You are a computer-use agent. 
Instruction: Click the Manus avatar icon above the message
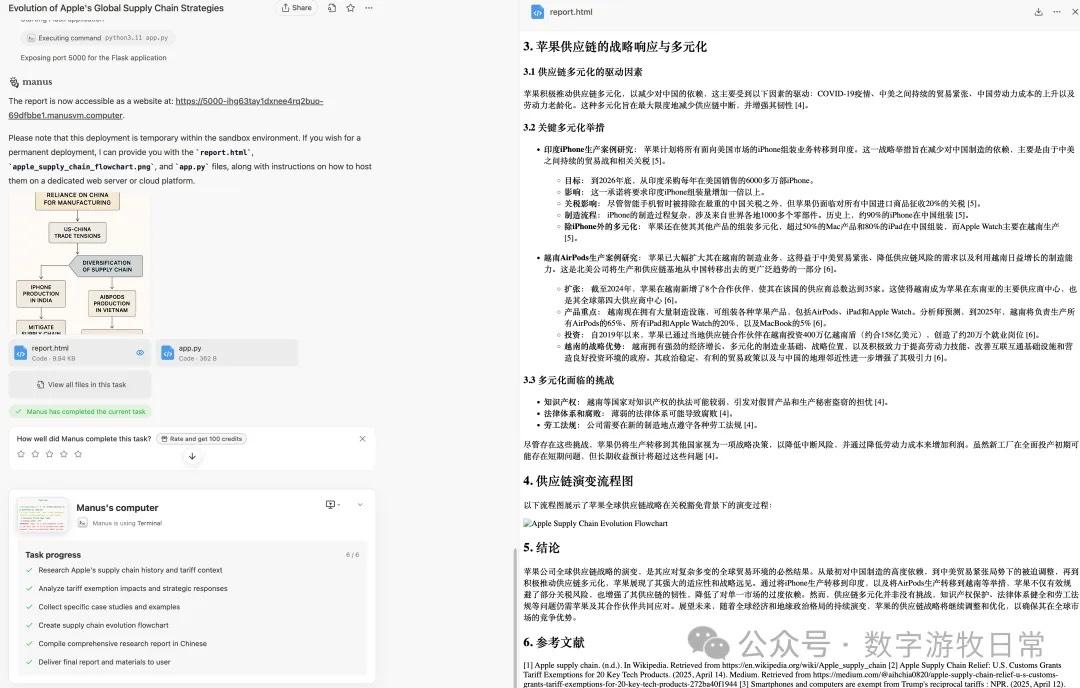(14, 81)
